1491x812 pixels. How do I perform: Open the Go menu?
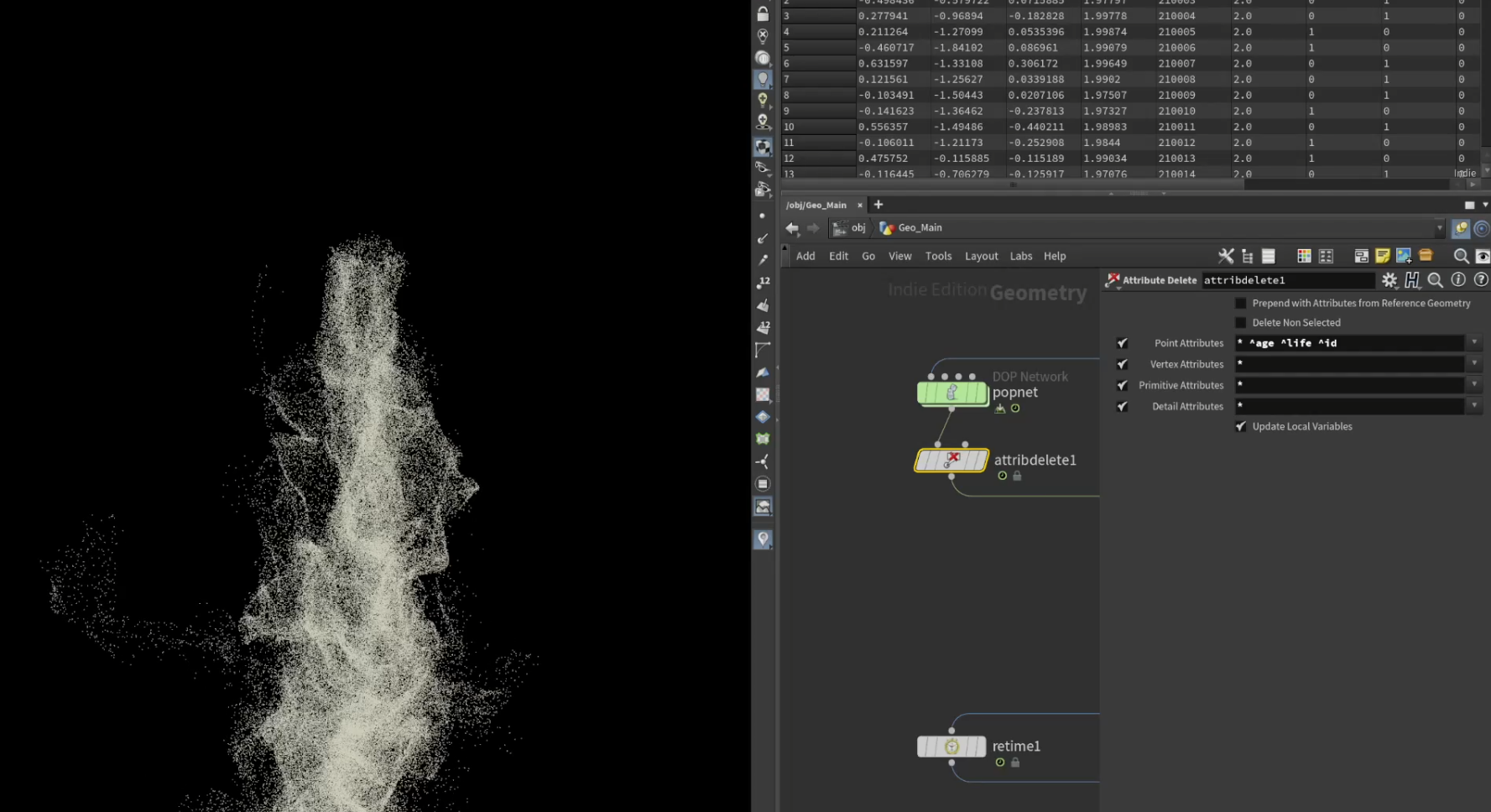point(868,256)
